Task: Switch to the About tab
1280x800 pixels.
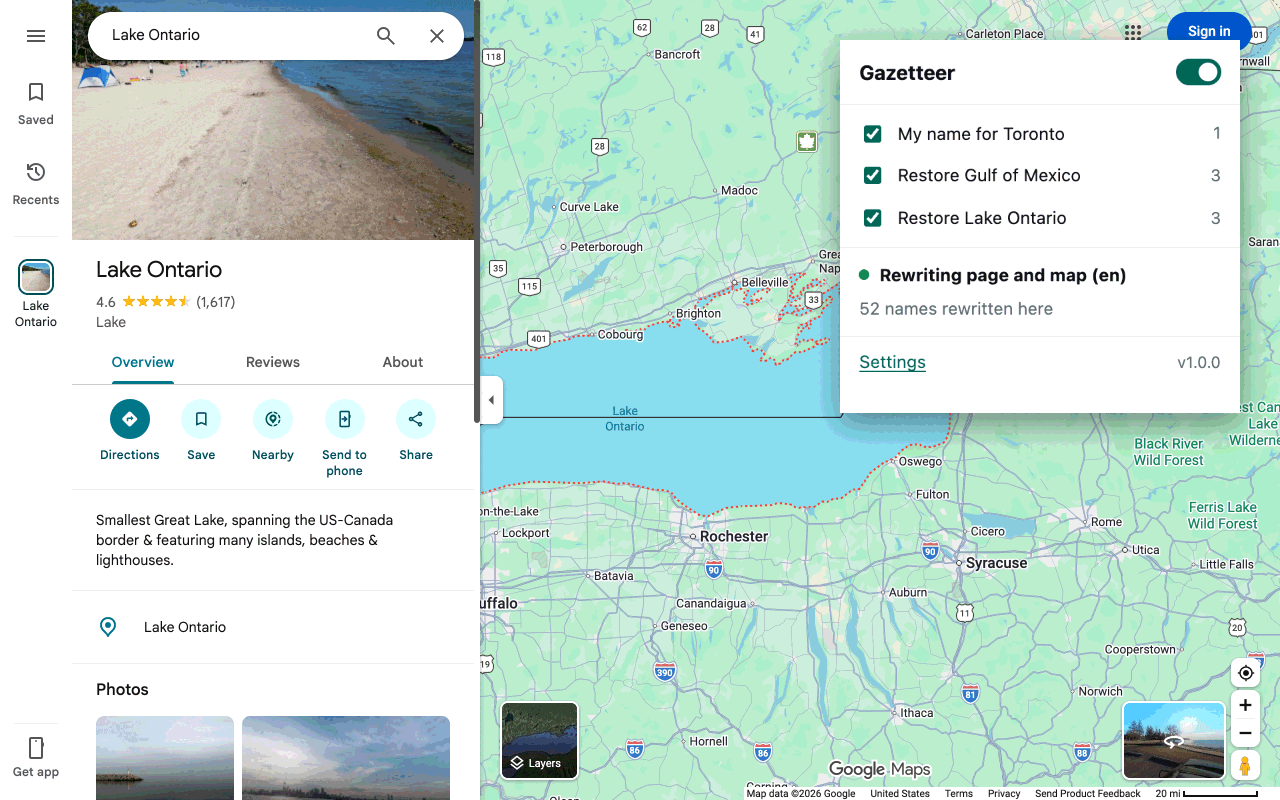Action: (403, 362)
